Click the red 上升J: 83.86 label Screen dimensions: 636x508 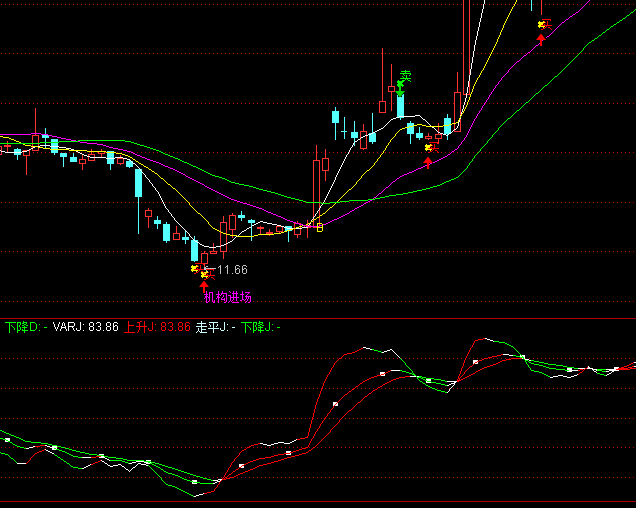[157, 327]
